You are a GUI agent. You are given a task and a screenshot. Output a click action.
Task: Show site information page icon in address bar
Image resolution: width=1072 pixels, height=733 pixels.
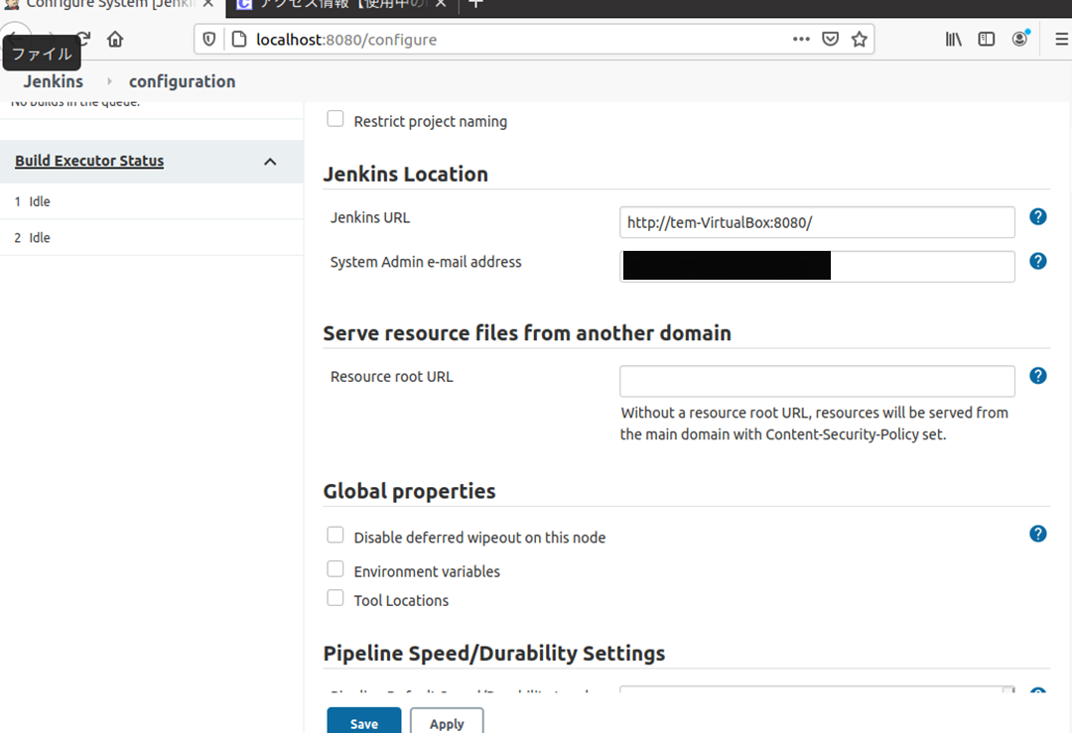click(239, 39)
